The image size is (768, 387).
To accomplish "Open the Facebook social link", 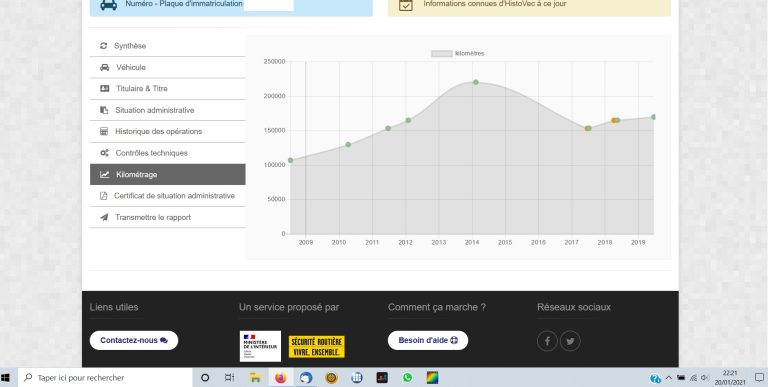I will pos(547,341).
